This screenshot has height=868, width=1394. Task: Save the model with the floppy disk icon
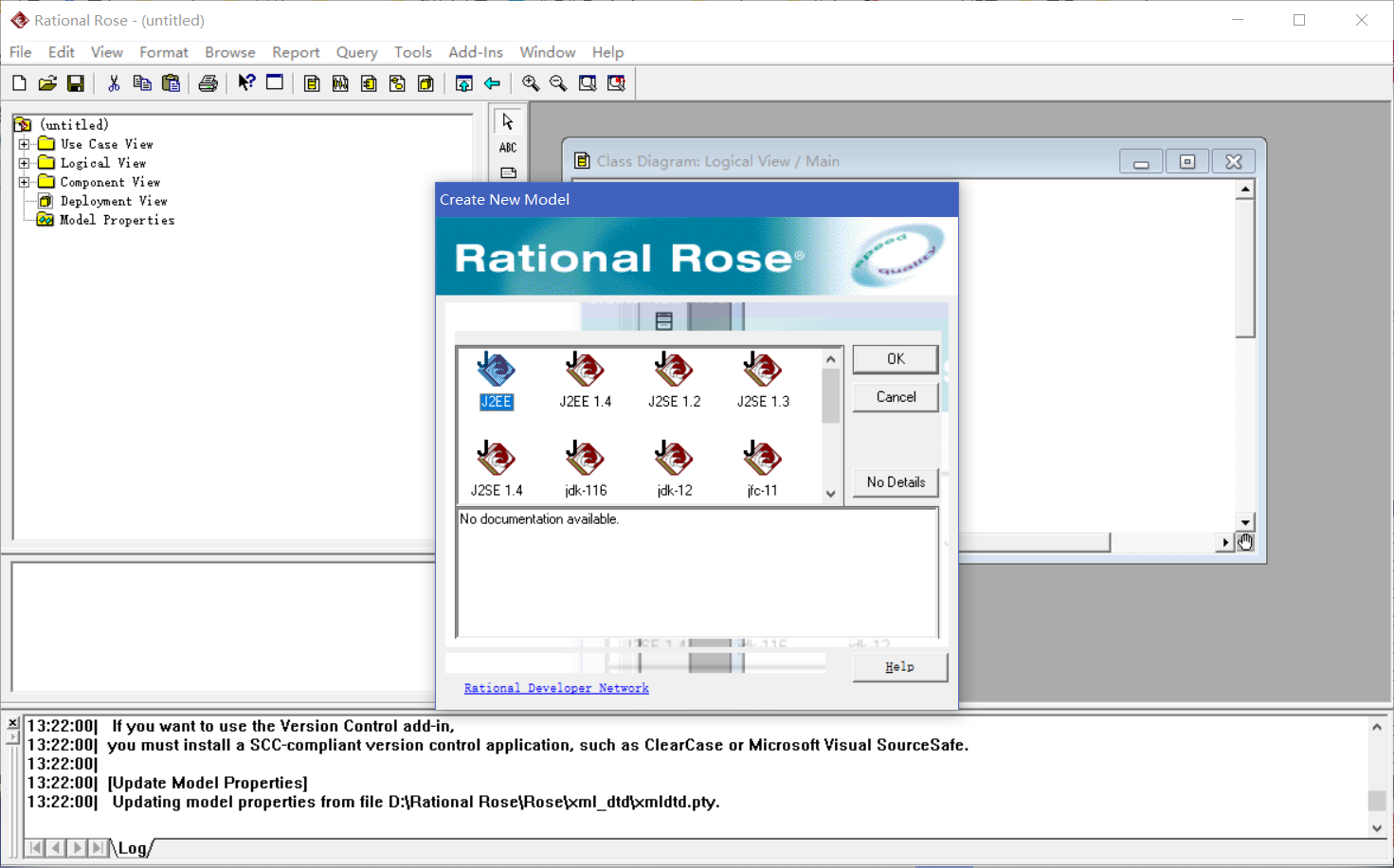click(x=76, y=83)
